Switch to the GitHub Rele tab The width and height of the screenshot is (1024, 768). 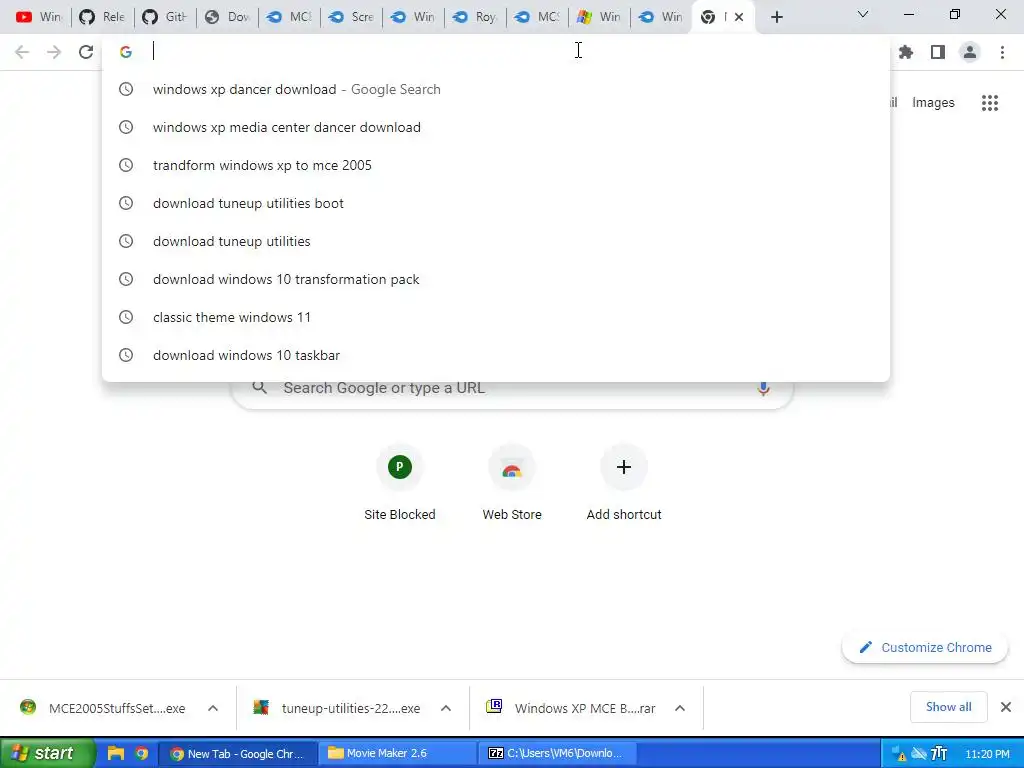click(102, 17)
